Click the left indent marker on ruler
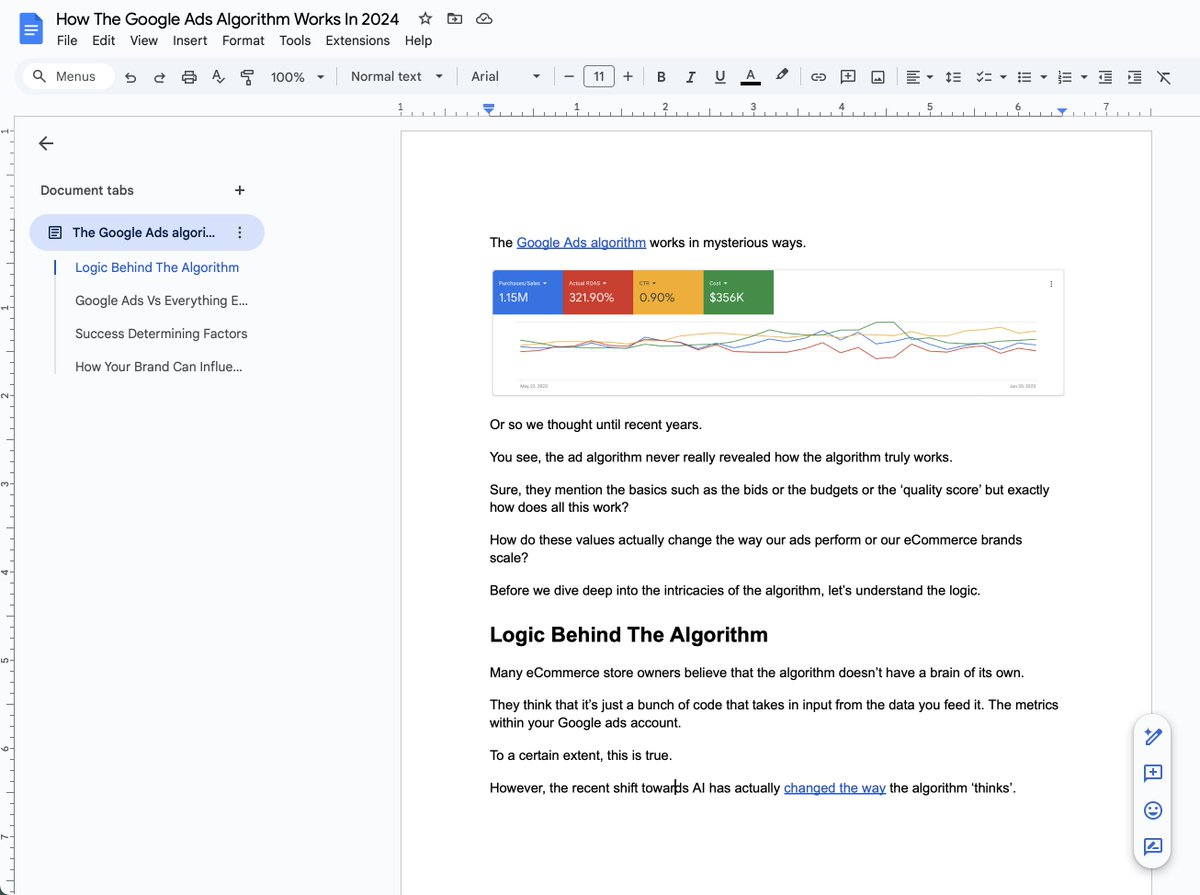This screenshot has width=1200, height=895. click(488, 109)
